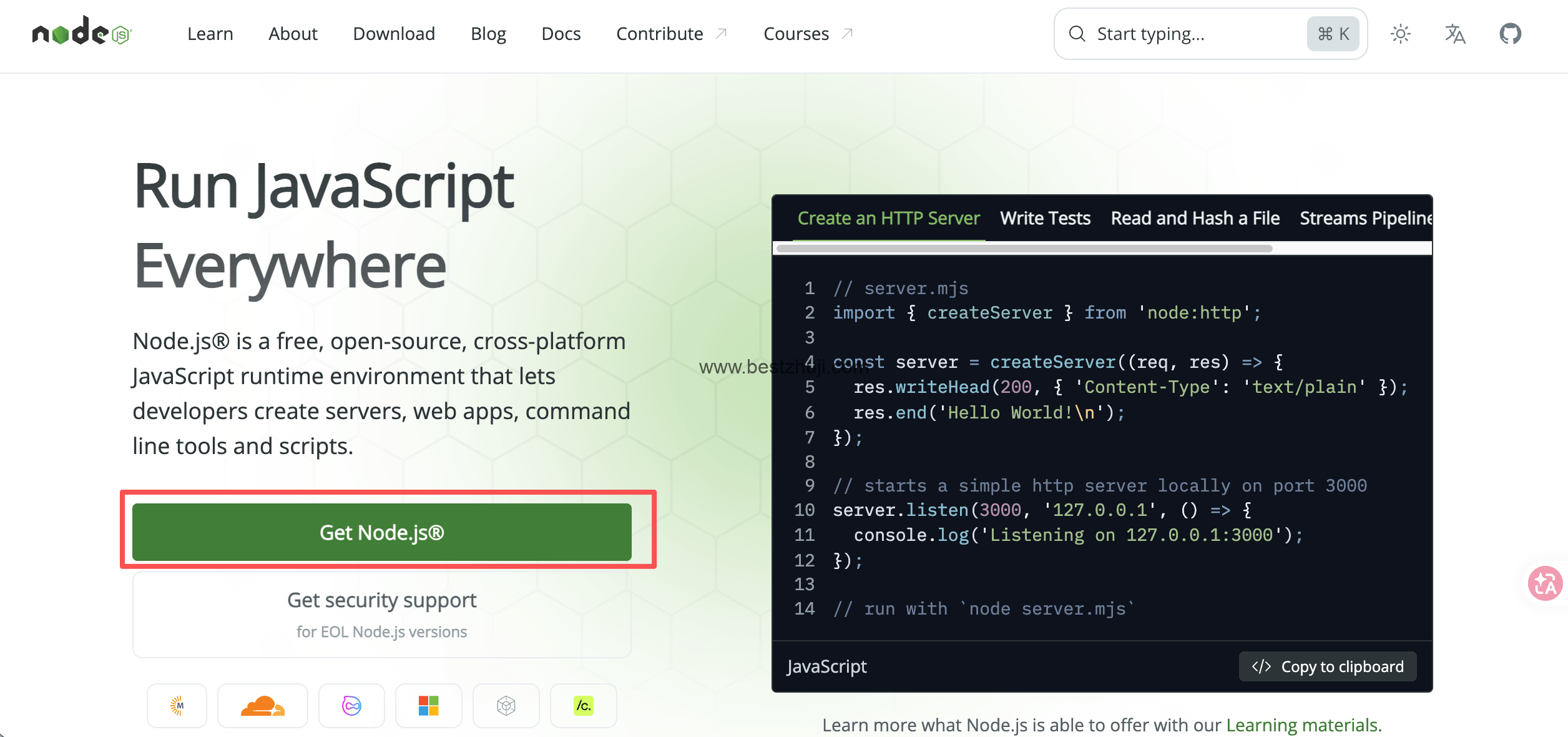Open the language selector icon in the header
The width and height of the screenshot is (1568, 737).
pos(1455,34)
